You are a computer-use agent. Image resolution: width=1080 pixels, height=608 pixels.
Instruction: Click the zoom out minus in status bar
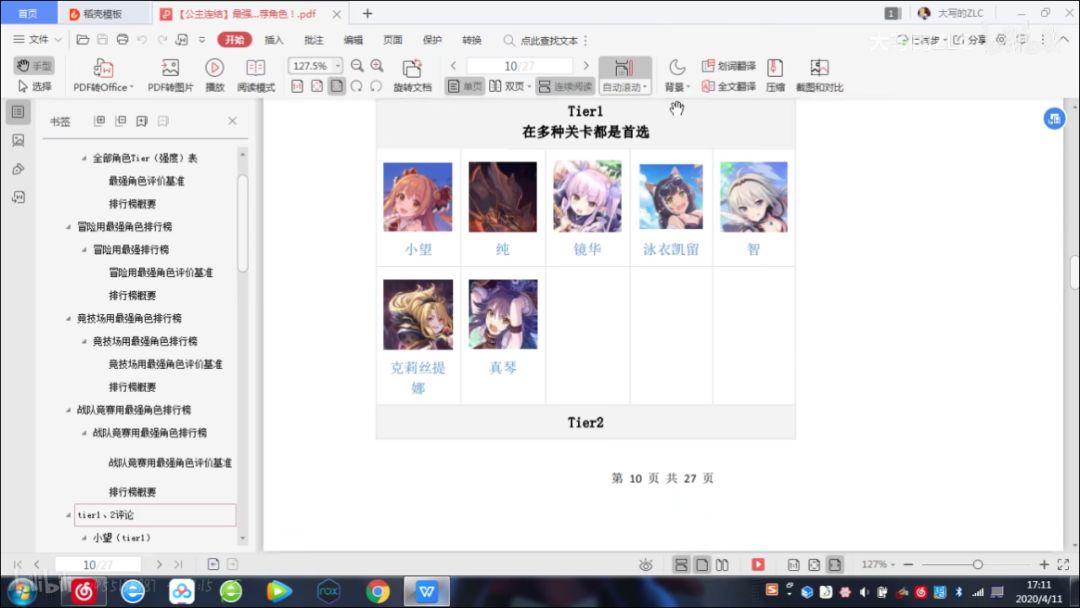coord(908,565)
